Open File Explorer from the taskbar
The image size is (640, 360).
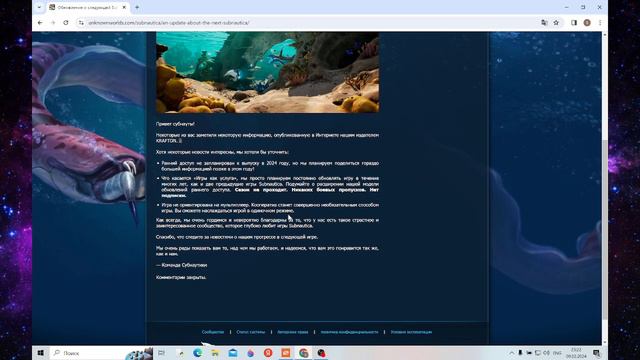click(215, 353)
